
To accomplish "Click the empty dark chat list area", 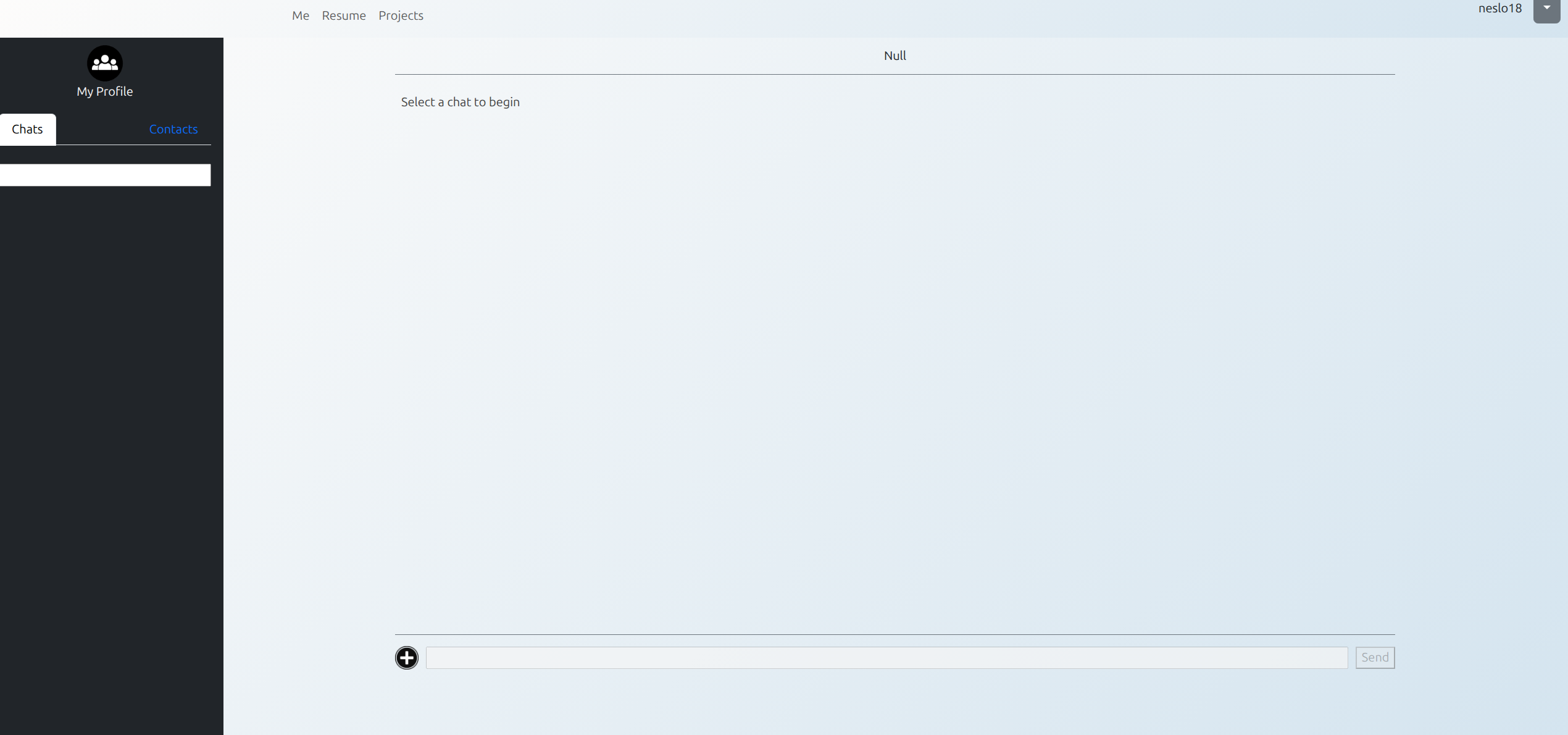I will tap(111, 432).
